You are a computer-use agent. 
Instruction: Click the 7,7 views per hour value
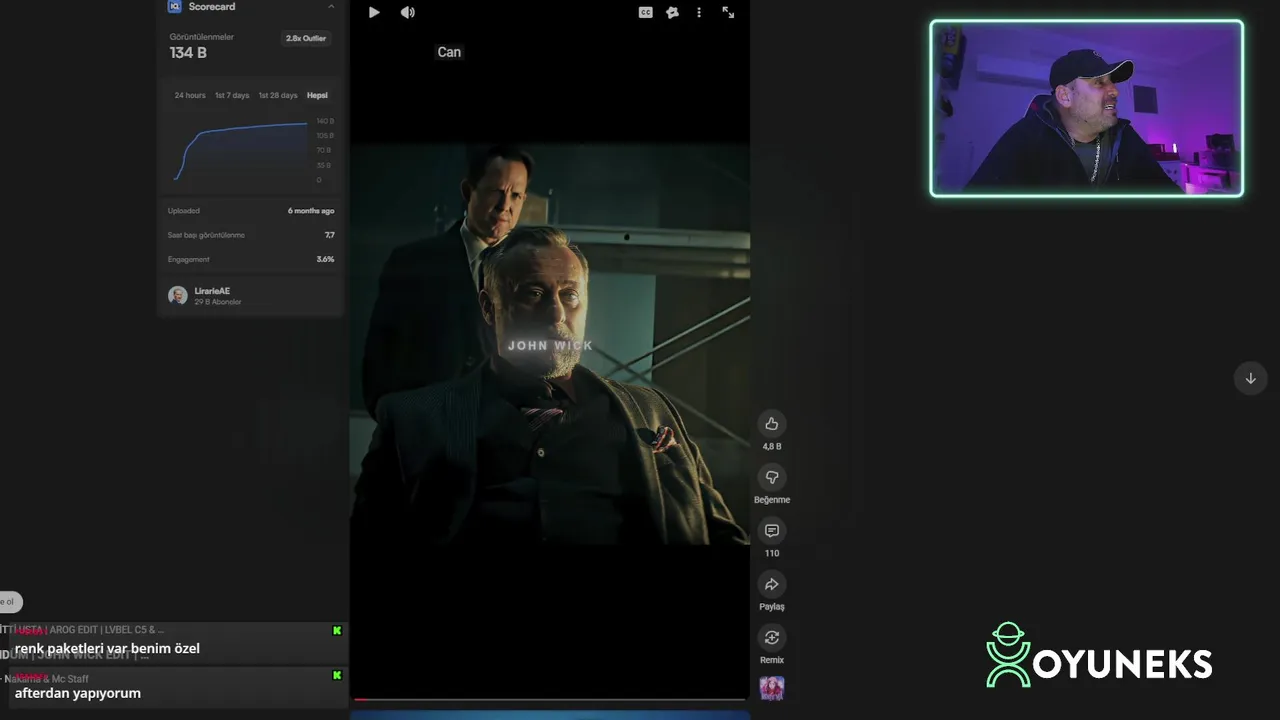(x=329, y=235)
